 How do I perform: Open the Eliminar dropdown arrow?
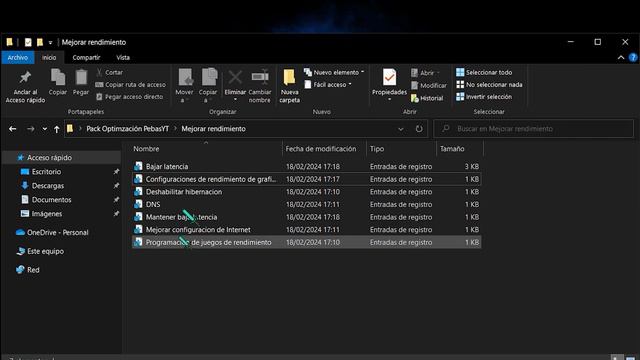pos(235,100)
